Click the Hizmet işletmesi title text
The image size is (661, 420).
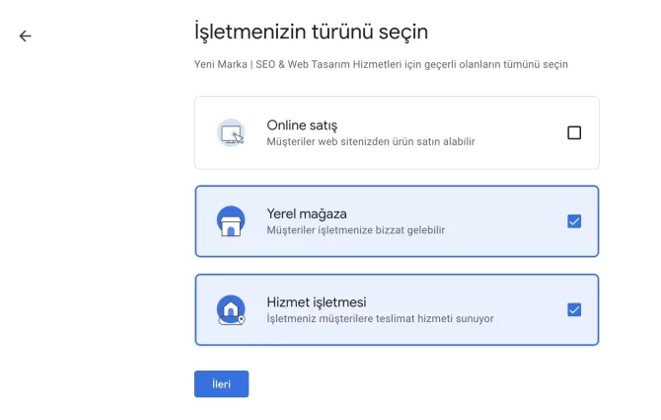317,302
